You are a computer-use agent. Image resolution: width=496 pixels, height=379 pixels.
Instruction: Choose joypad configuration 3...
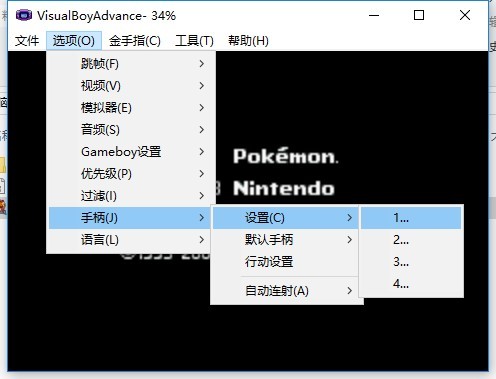(411, 262)
